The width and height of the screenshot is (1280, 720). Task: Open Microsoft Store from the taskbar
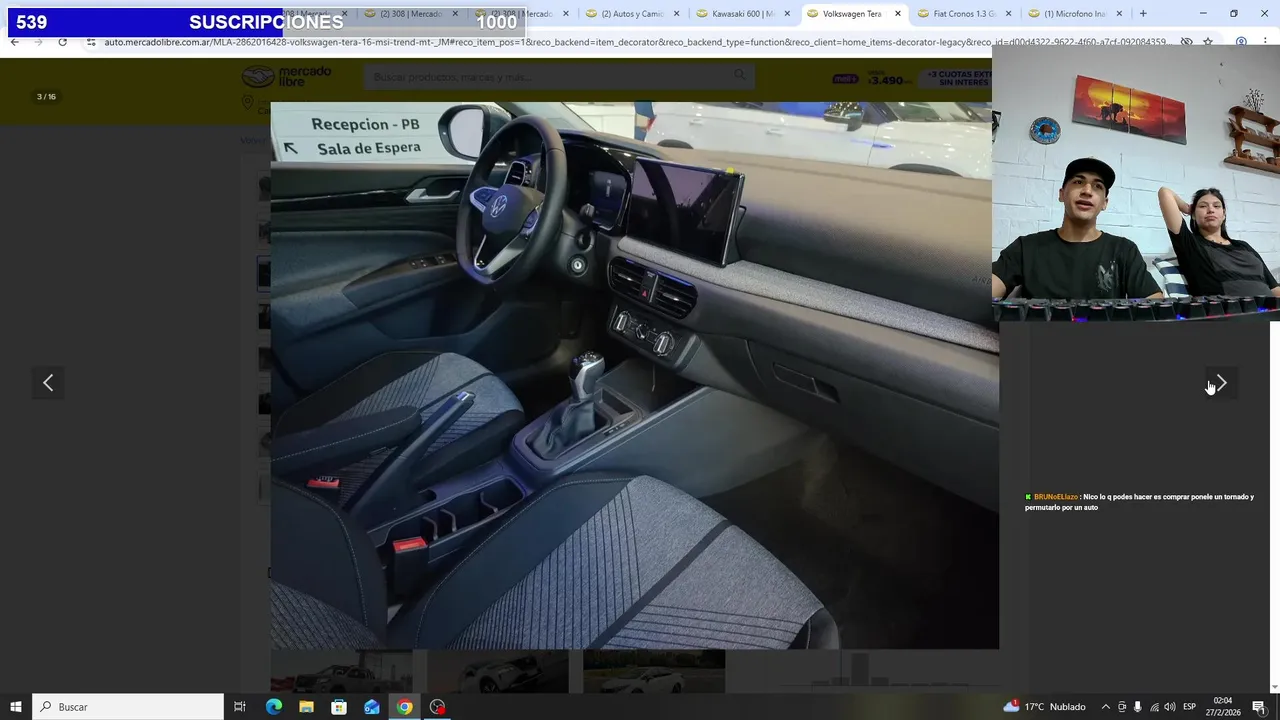[x=339, y=707]
